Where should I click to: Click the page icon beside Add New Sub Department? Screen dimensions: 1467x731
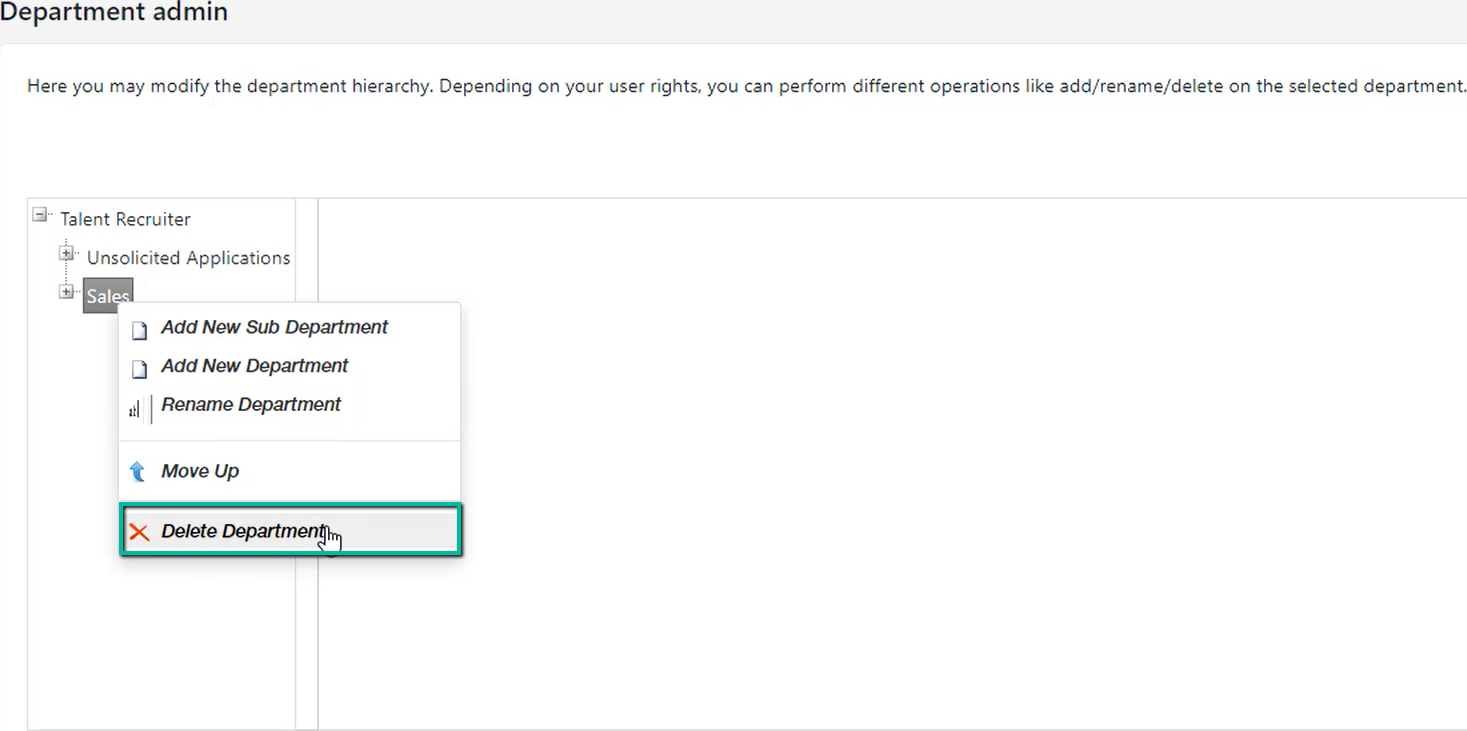(140, 330)
